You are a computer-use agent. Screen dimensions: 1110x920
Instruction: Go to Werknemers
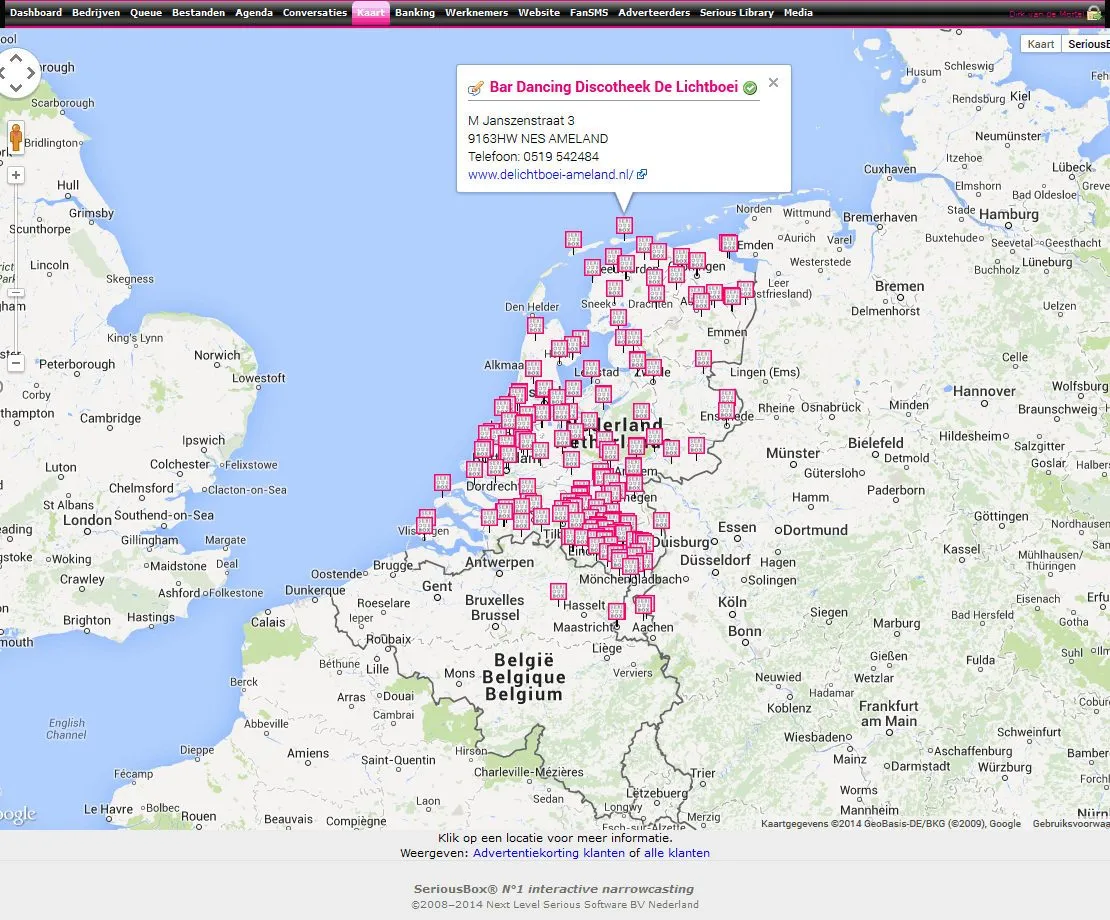point(476,13)
